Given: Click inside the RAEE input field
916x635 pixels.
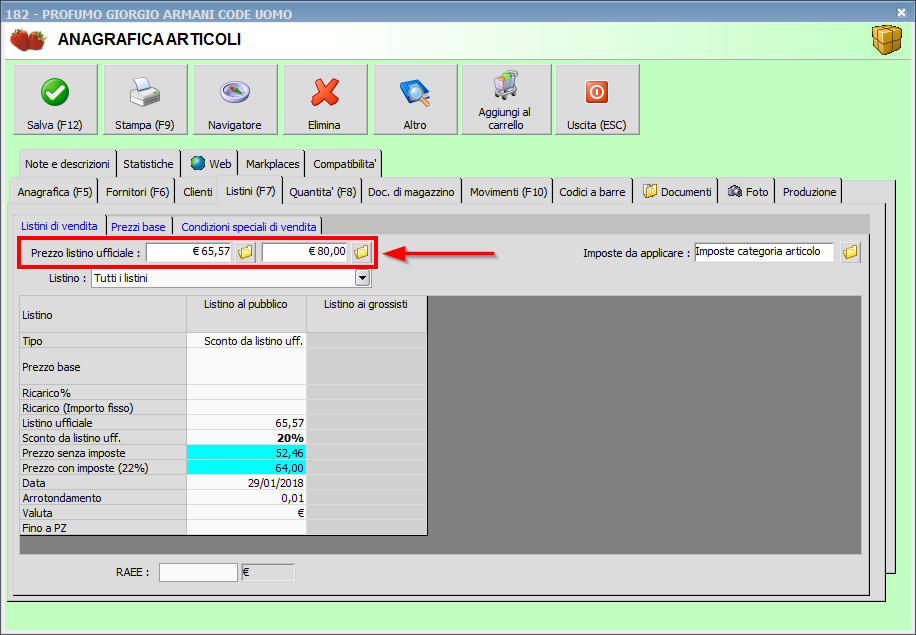Looking at the screenshot, I should [197, 571].
